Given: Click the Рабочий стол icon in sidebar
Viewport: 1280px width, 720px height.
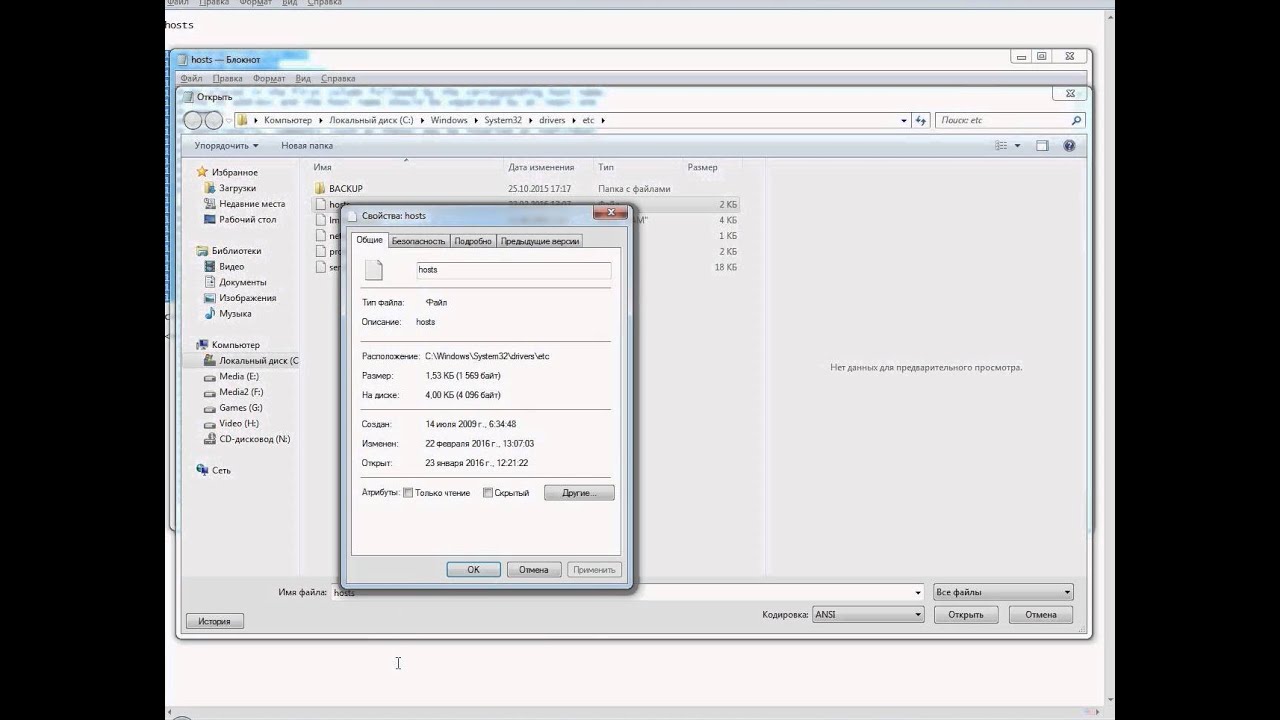Looking at the screenshot, I should 210,219.
